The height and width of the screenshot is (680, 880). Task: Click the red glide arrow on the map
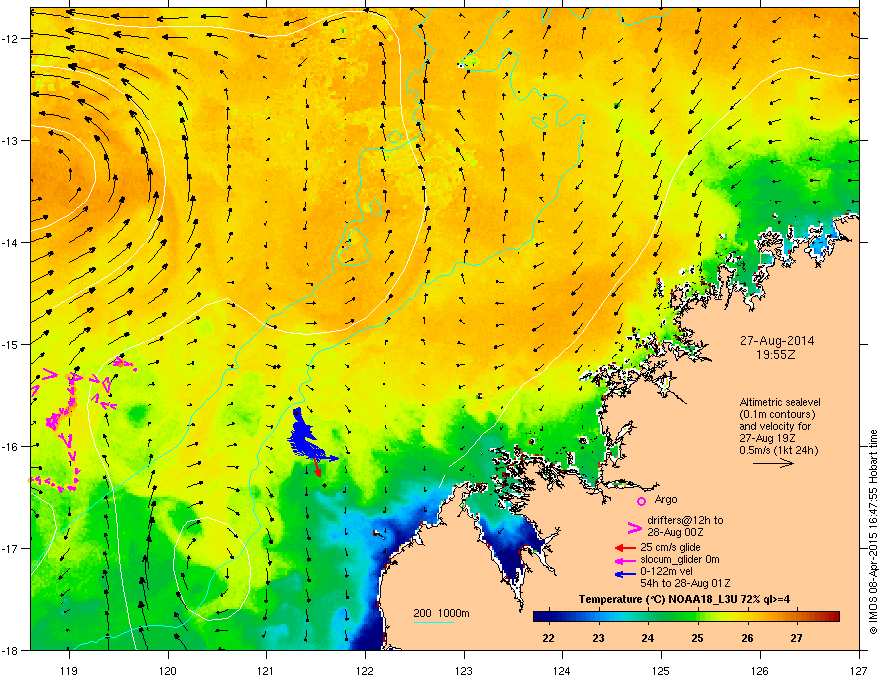tap(317, 468)
